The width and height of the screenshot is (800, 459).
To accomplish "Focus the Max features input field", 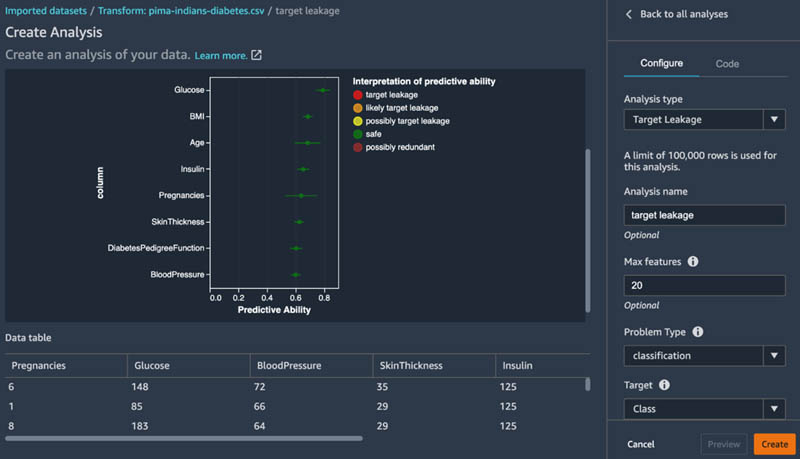I will click(704, 286).
